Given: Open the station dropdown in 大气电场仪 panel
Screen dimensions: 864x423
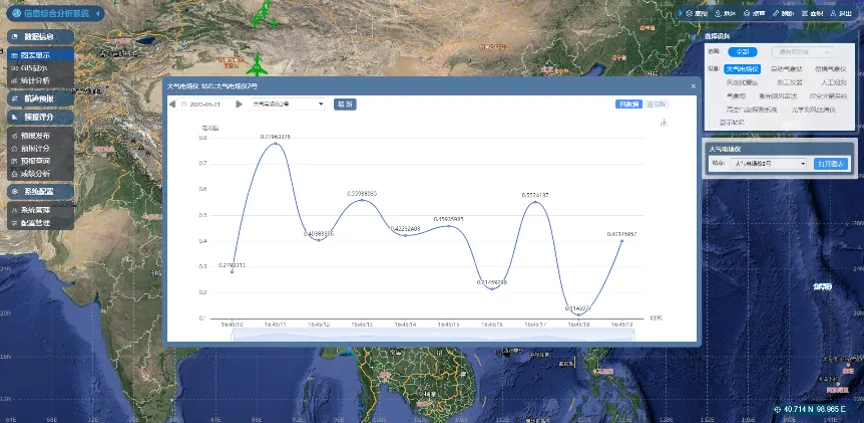Looking at the screenshot, I should pyautogui.click(x=768, y=163).
